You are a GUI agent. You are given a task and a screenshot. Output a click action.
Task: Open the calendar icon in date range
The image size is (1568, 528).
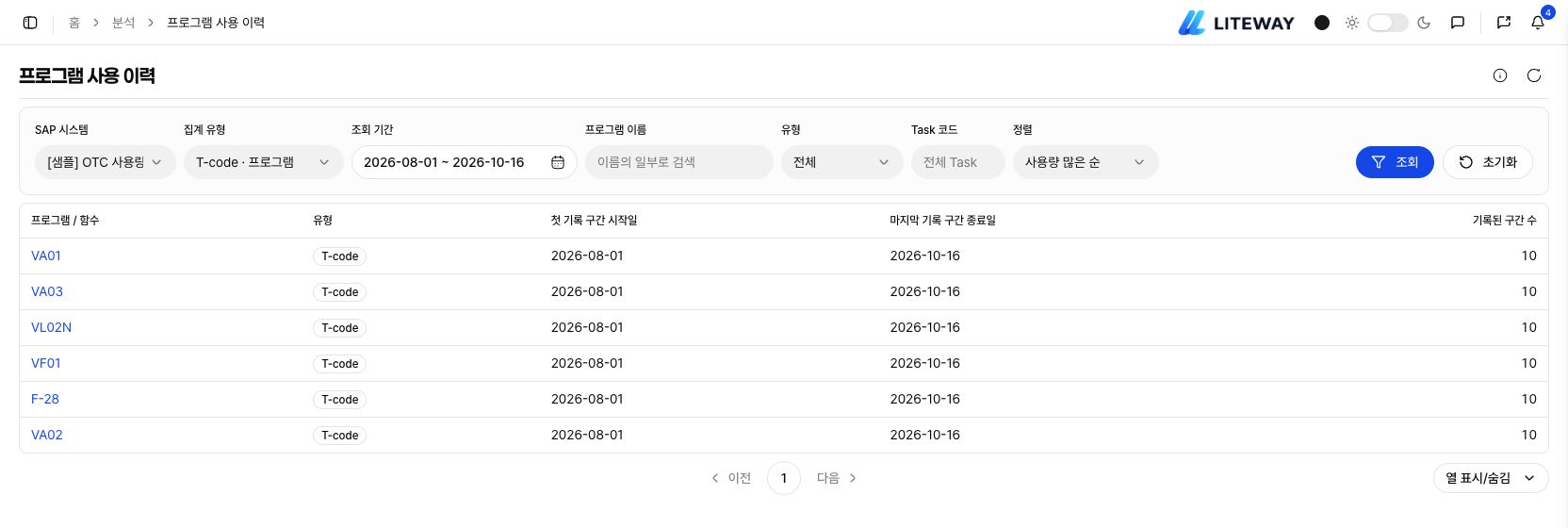pos(558,162)
